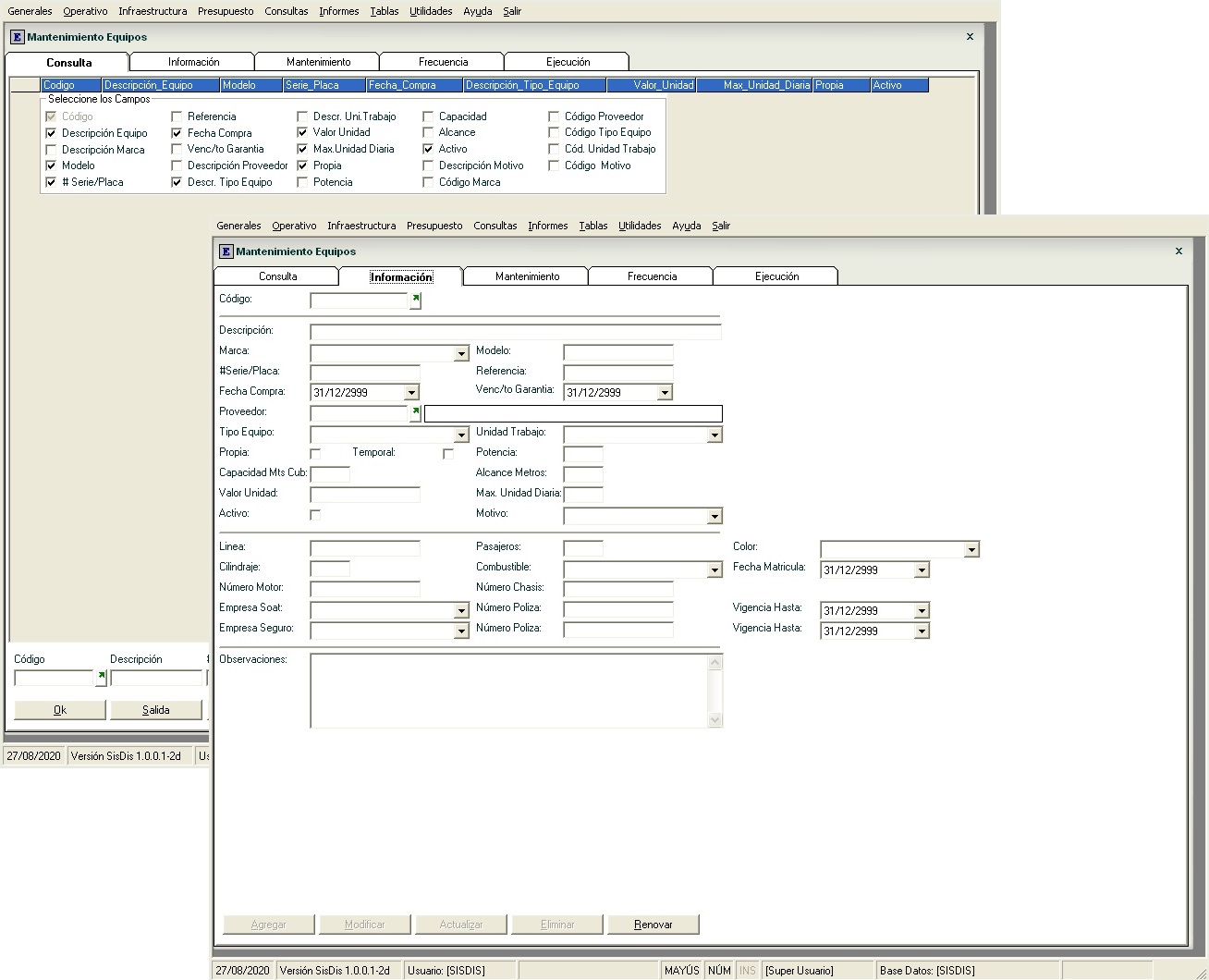1209x980 pixels.
Task: Click into the Número Motor input field
Action: click(365, 589)
